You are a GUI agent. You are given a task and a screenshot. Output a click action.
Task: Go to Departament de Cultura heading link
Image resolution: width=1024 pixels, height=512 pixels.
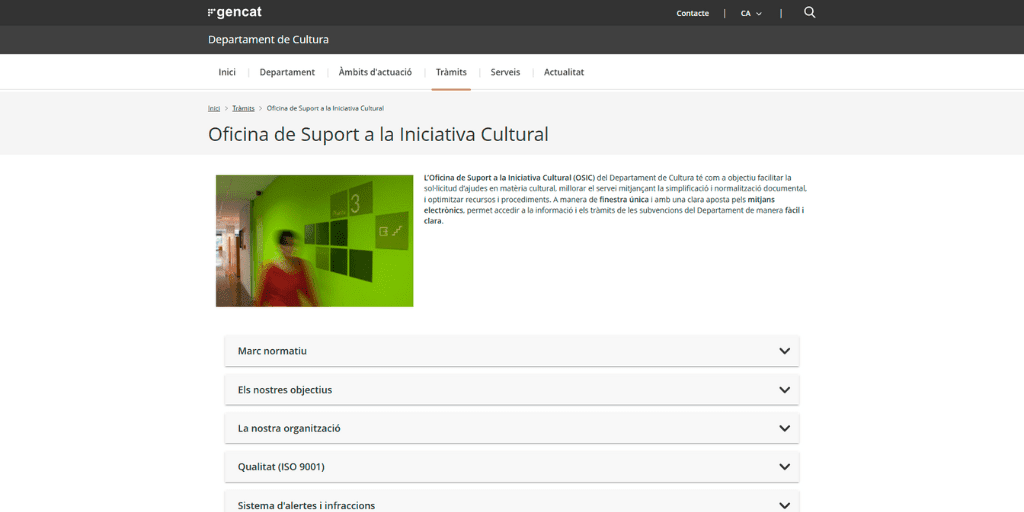(268, 39)
